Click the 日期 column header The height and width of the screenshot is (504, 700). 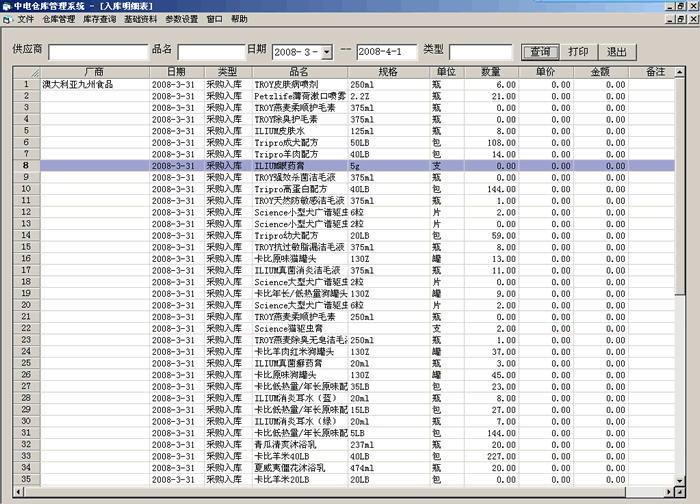click(177, 72)
